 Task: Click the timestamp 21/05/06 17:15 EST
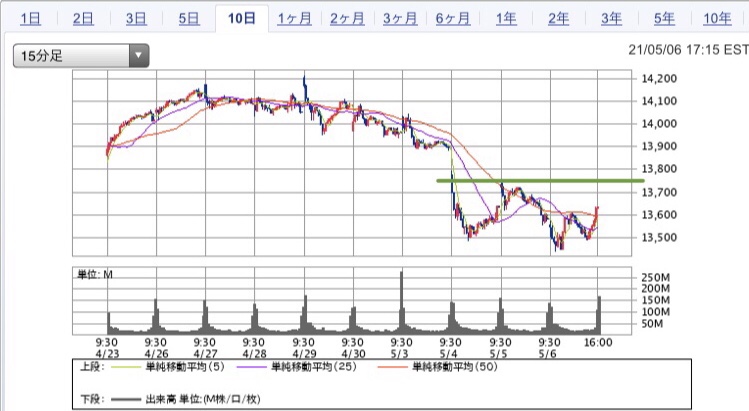(688, 50)
